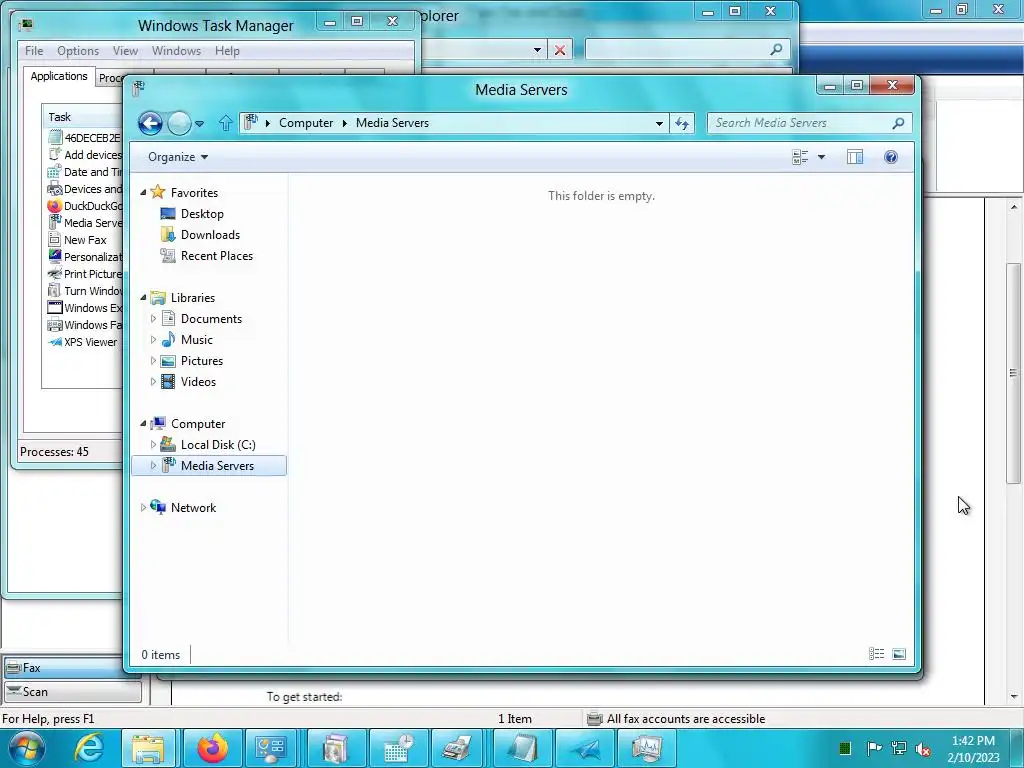Click the red X stop button in background Explorer
The height and width of the screenshot is (768, 1024).
click(560, 50)
